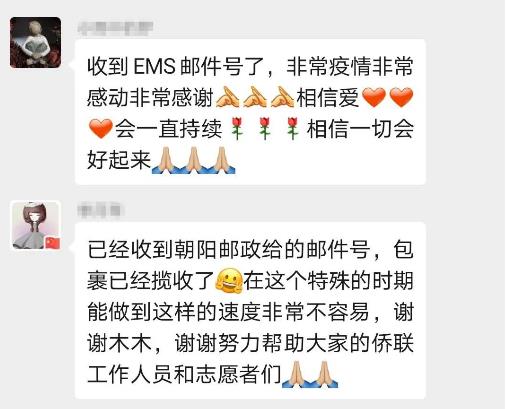
Task: Select the message bubble starting with 收到
Action: [x=250, y=112]
